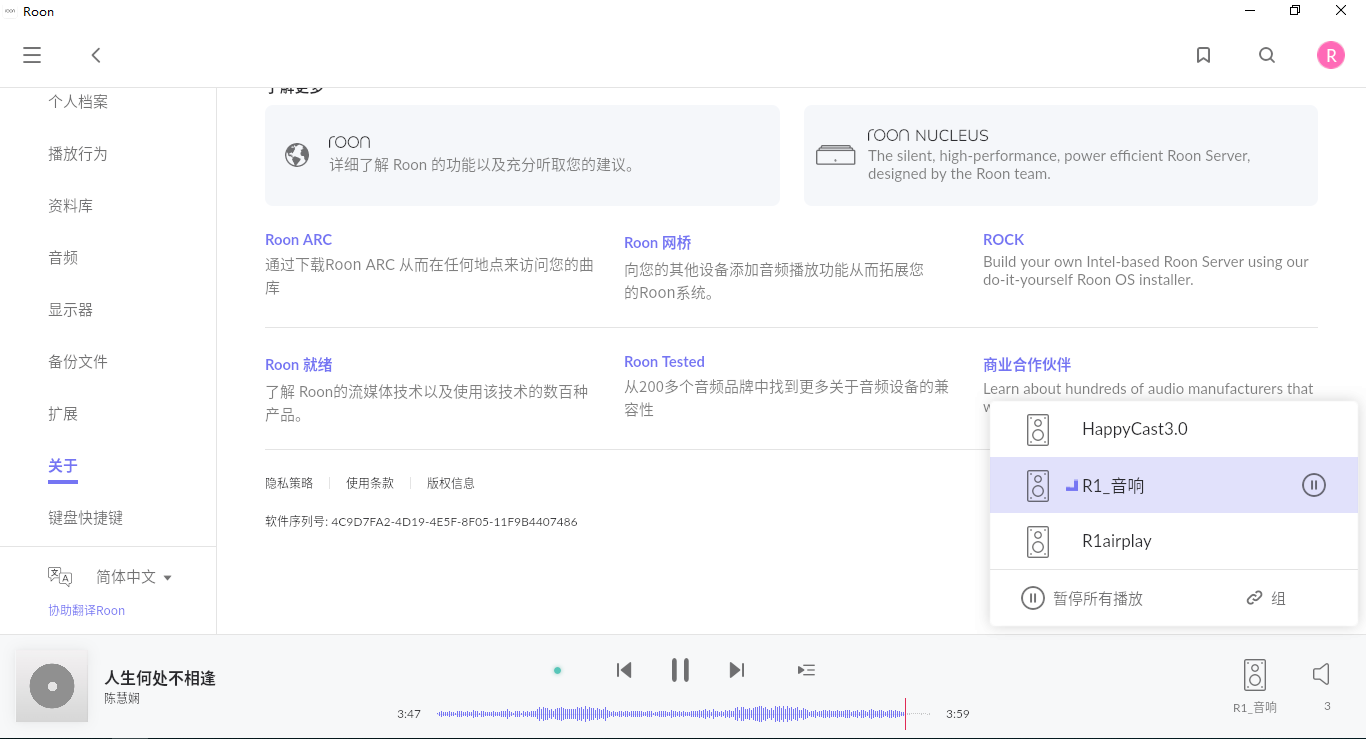Image resolution: width=1366 pixels, height=739 pixels.
Task: Select the R1airplay zone
Action: click(1174, 541)
